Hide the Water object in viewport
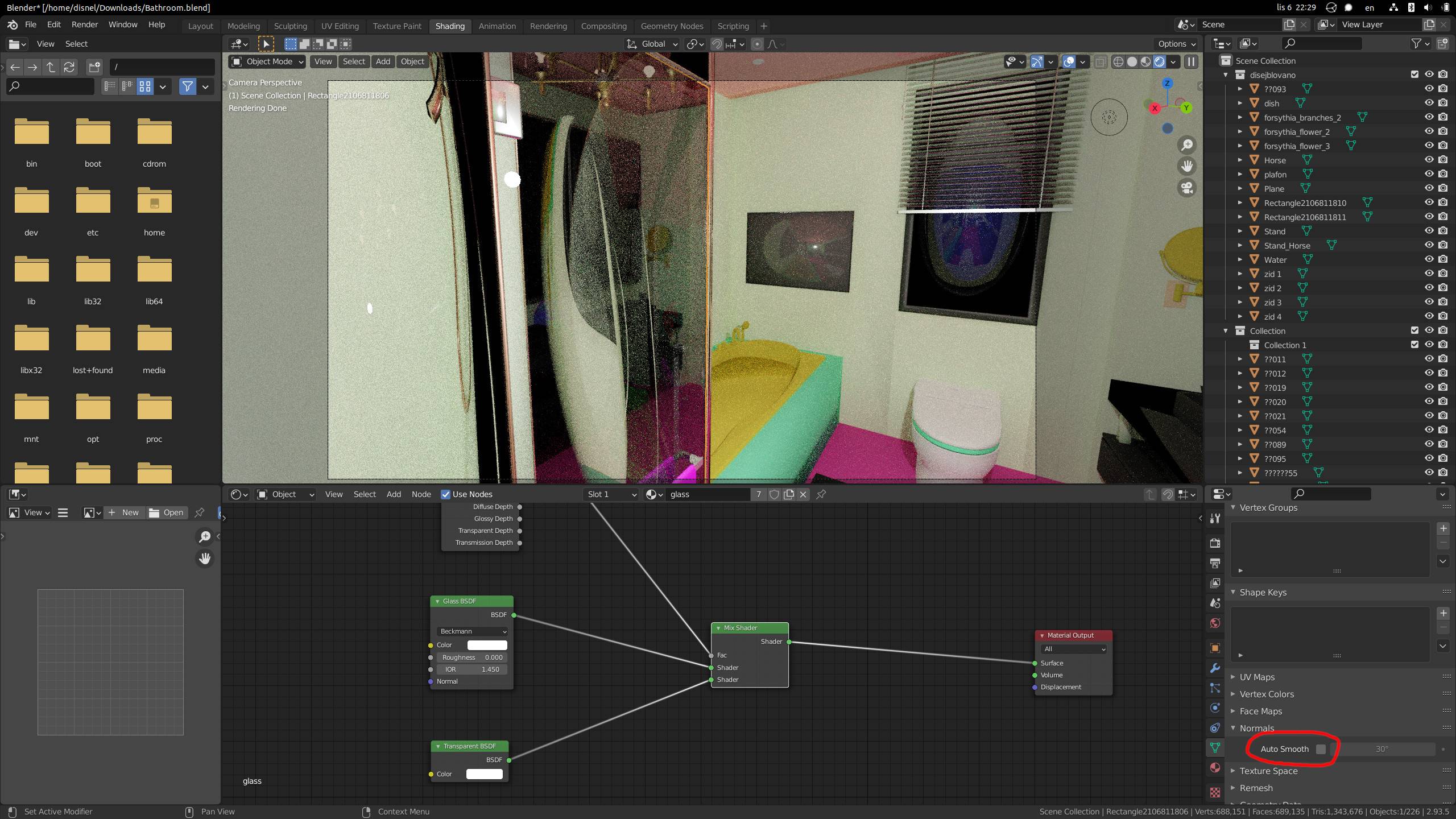Screen dimensions: 1456x819 coord(1428,259)
